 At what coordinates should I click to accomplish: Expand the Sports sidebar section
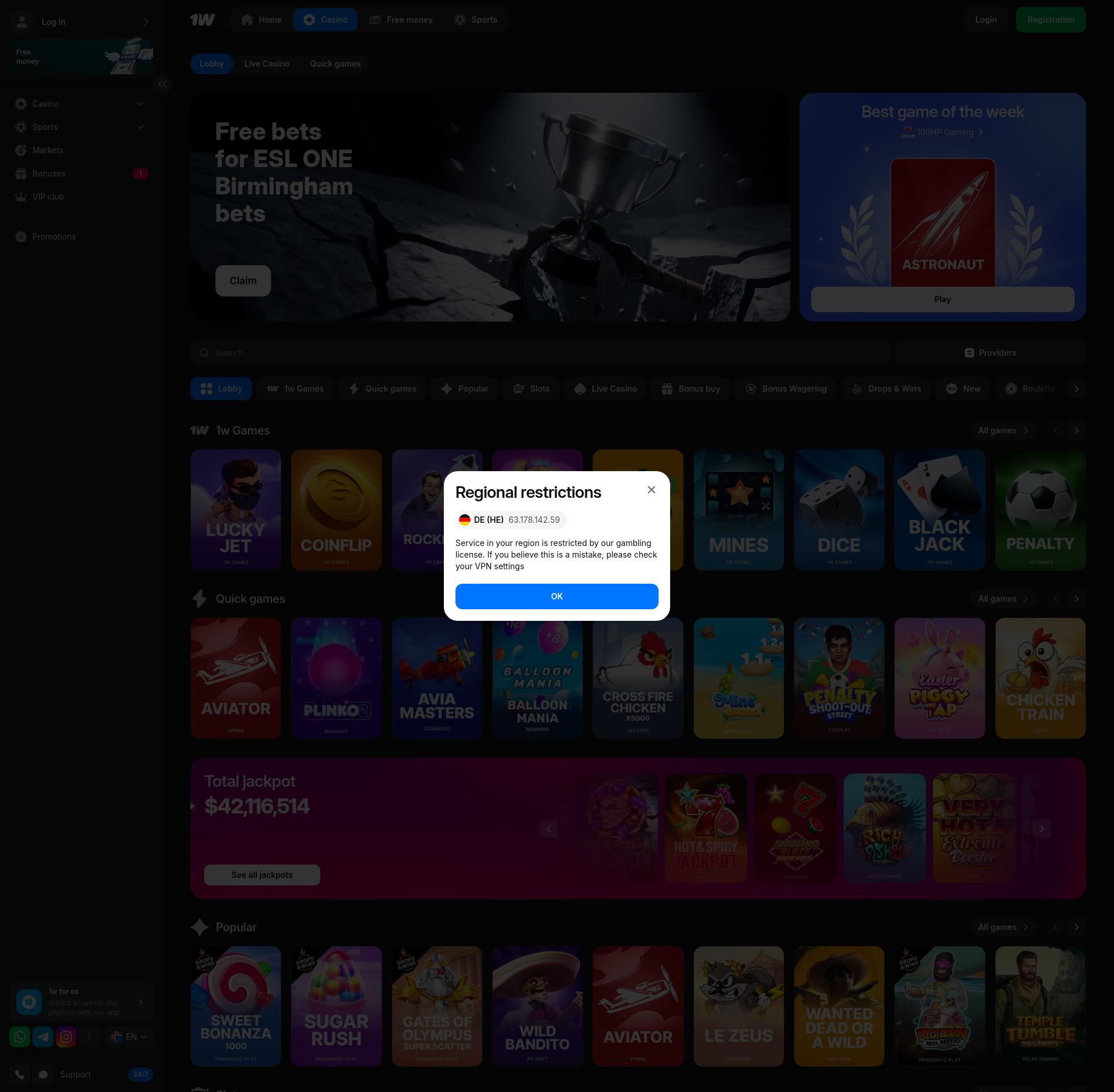(x=140, y=127)
